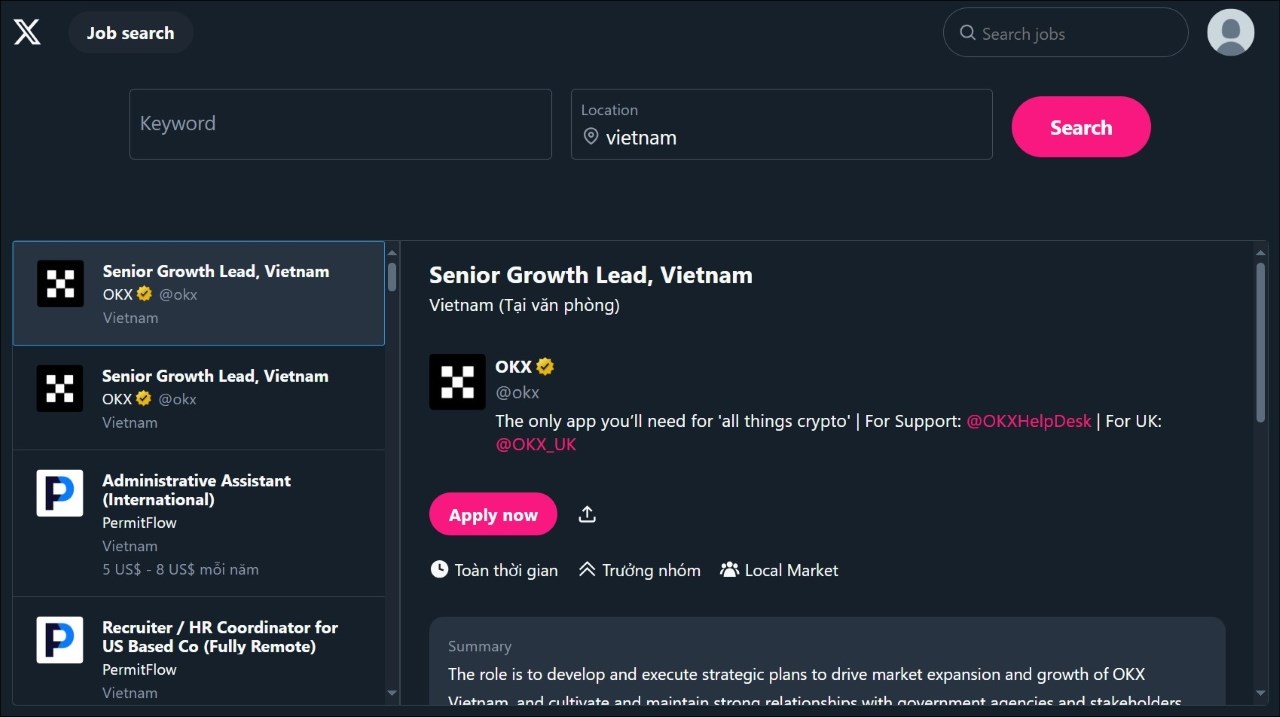Open the @OKX_UK link
Screen dimensions: 1280x717
click(x=536, y=444)
